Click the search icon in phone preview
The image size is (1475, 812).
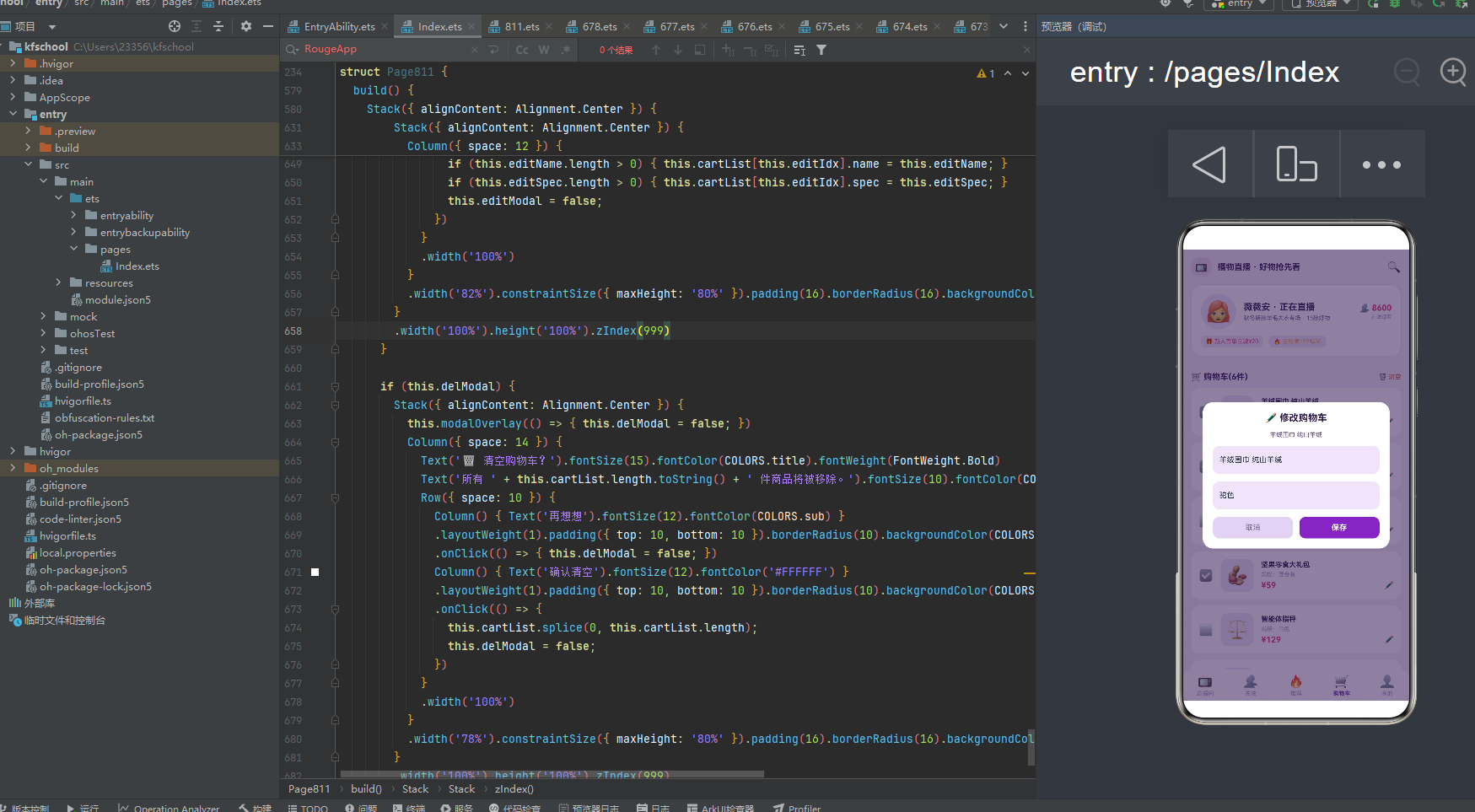[x=1393, y=267]
